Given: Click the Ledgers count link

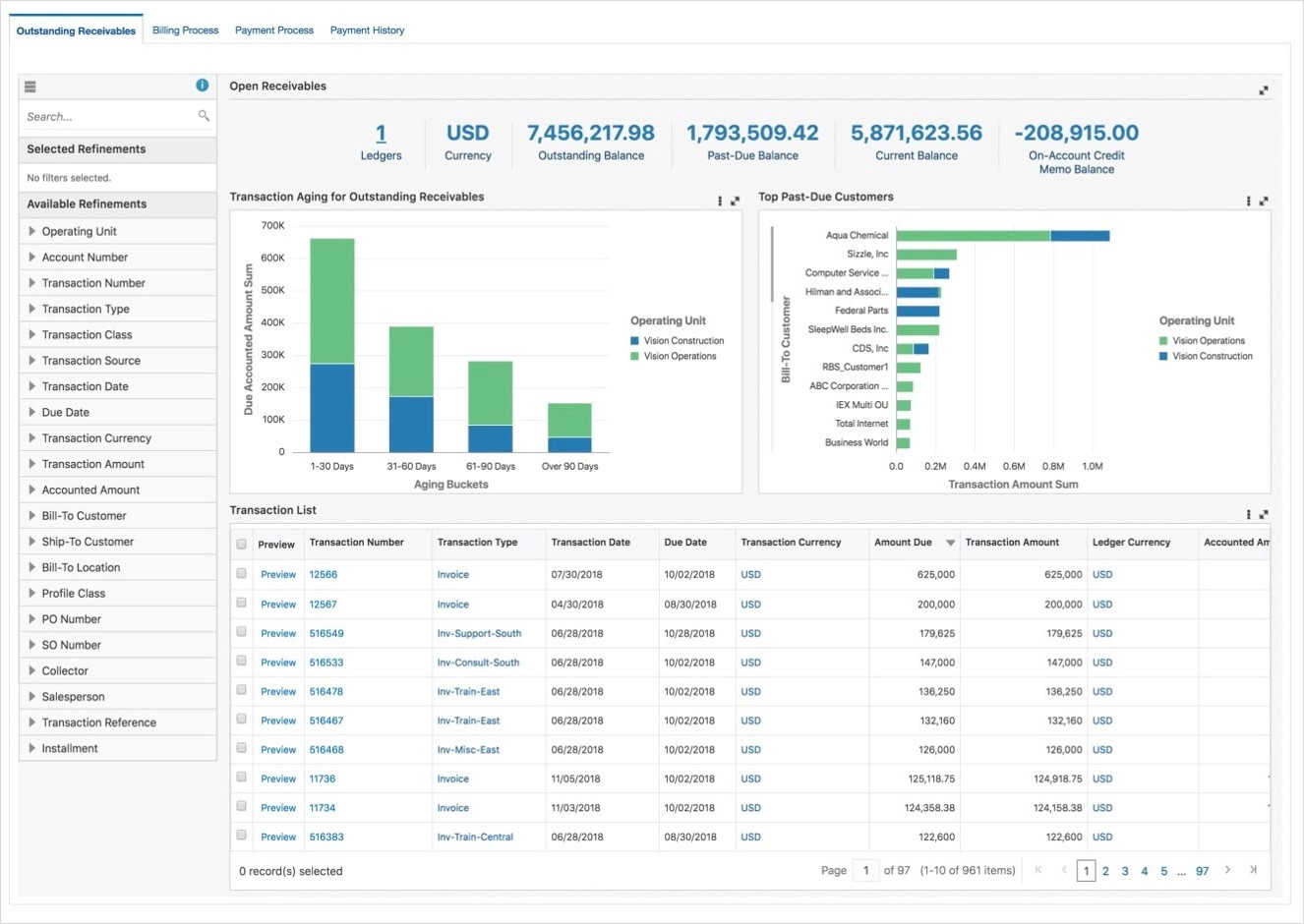Looking at the screenshot, I should [x=381, y=133].
